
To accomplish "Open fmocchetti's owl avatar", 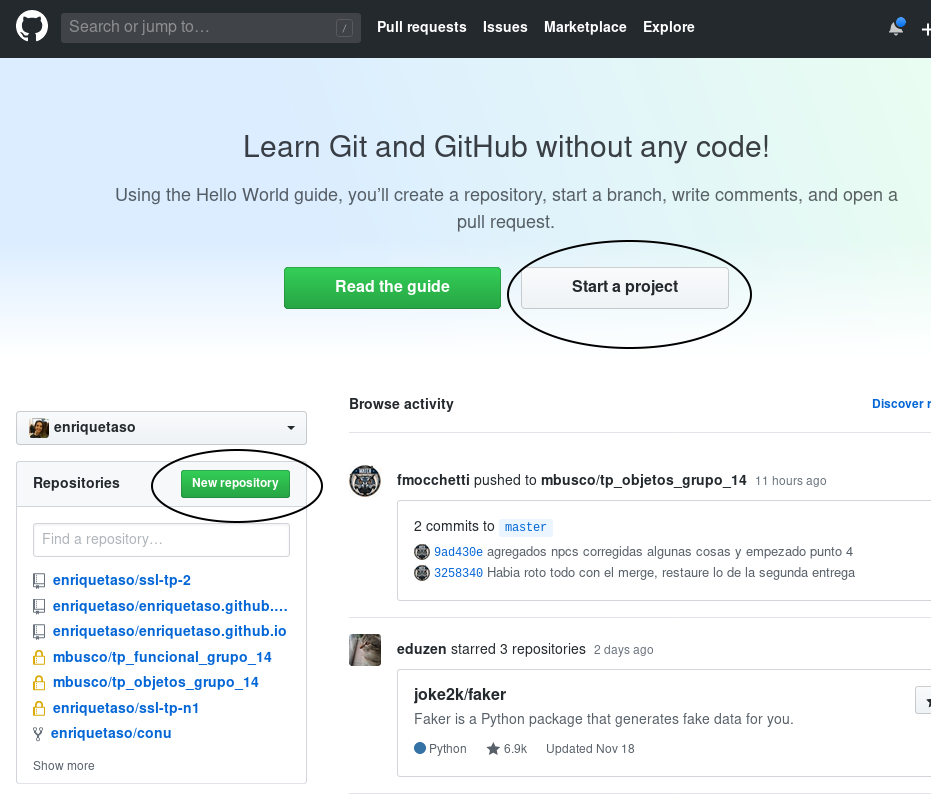I will coord(365,480).
